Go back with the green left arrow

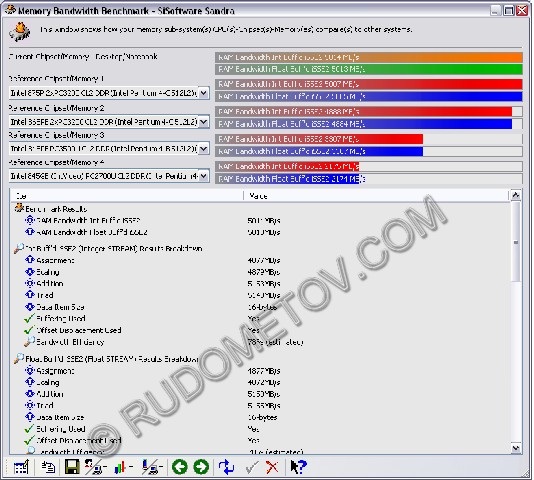179,467
